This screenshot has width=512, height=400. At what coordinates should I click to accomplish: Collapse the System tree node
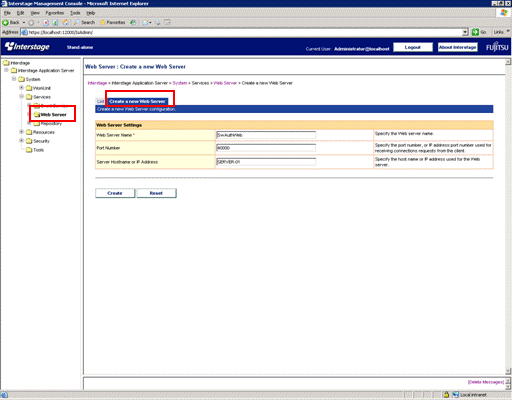tap(14, 79)
